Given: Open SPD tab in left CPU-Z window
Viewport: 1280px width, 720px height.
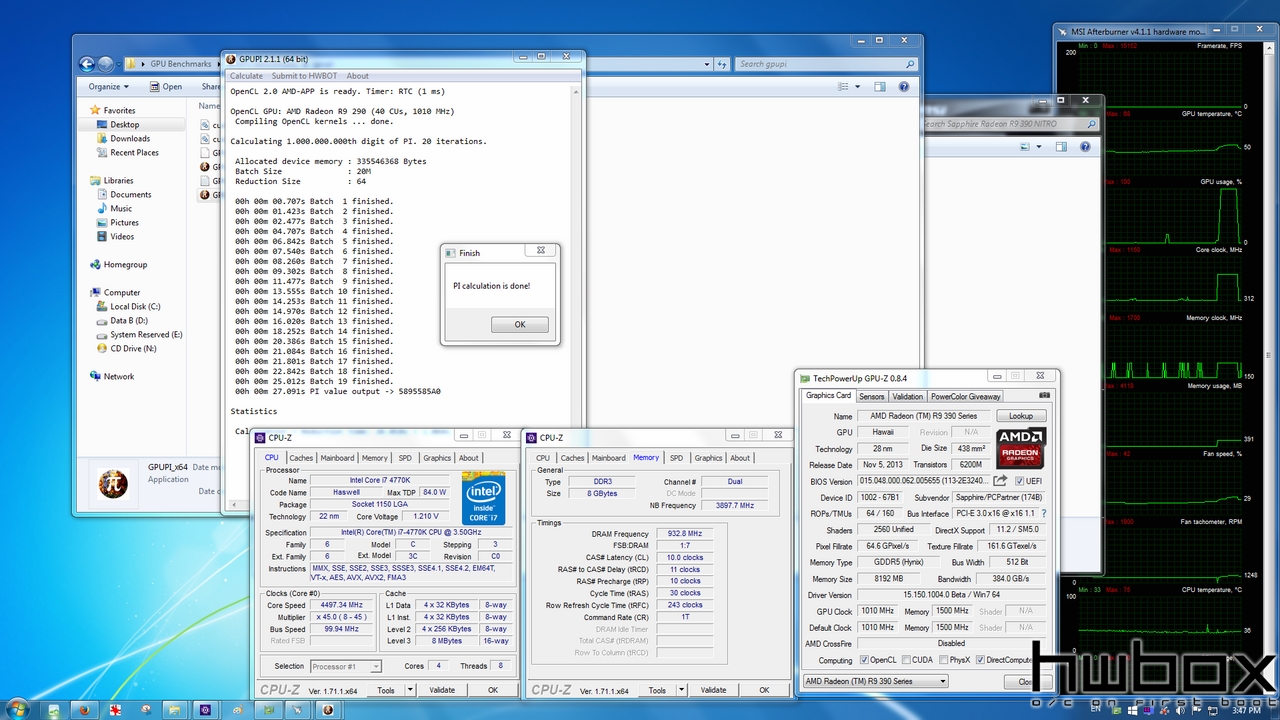Looking at the screenshot, I should [x=405, y=458].
